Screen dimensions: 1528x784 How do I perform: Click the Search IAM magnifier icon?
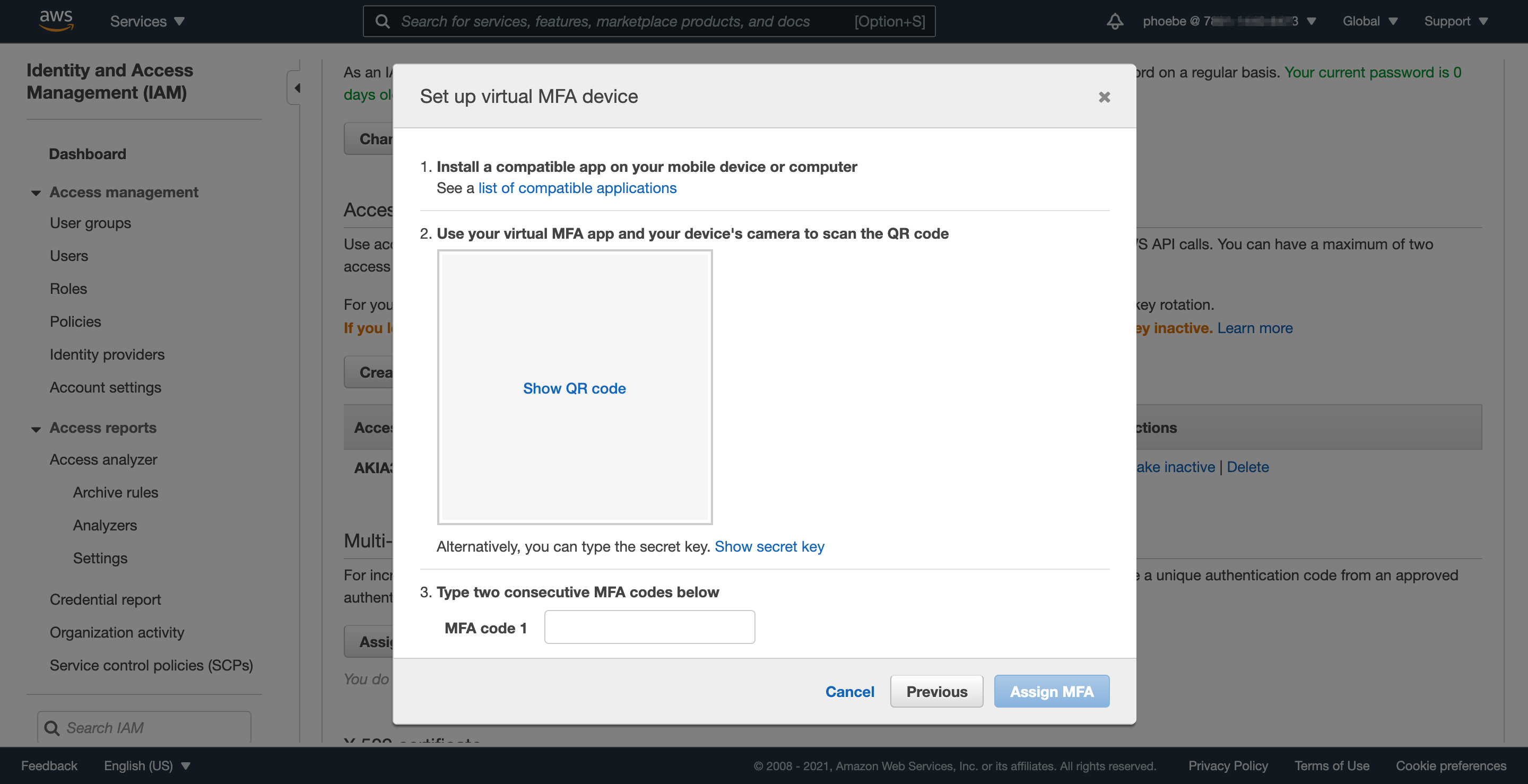52,728
